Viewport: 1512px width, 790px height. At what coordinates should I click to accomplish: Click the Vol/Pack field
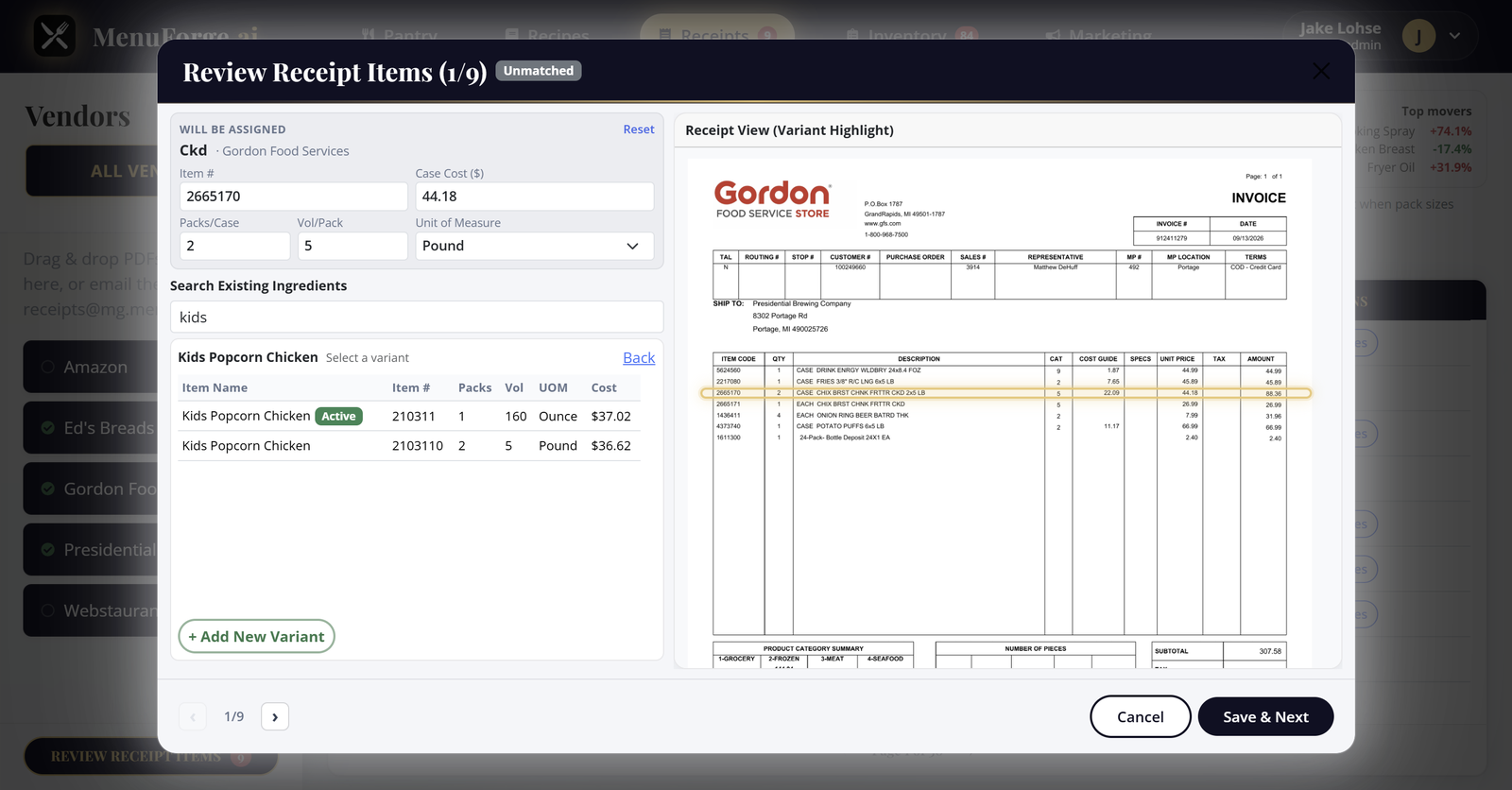pyautogui.click(x=352, y=246)
